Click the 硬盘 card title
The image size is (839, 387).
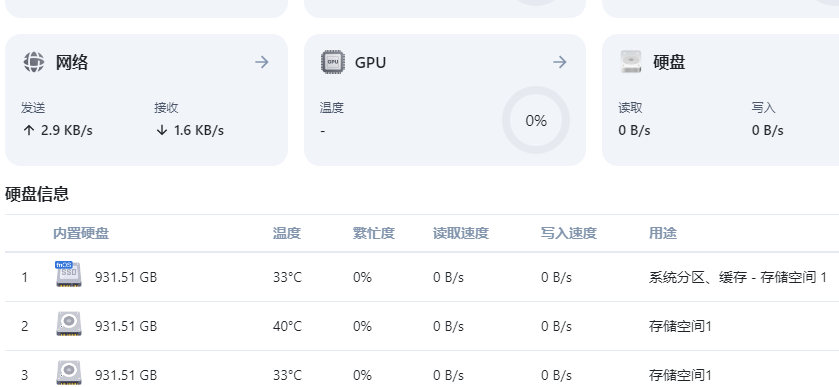(x=669, y=63)
